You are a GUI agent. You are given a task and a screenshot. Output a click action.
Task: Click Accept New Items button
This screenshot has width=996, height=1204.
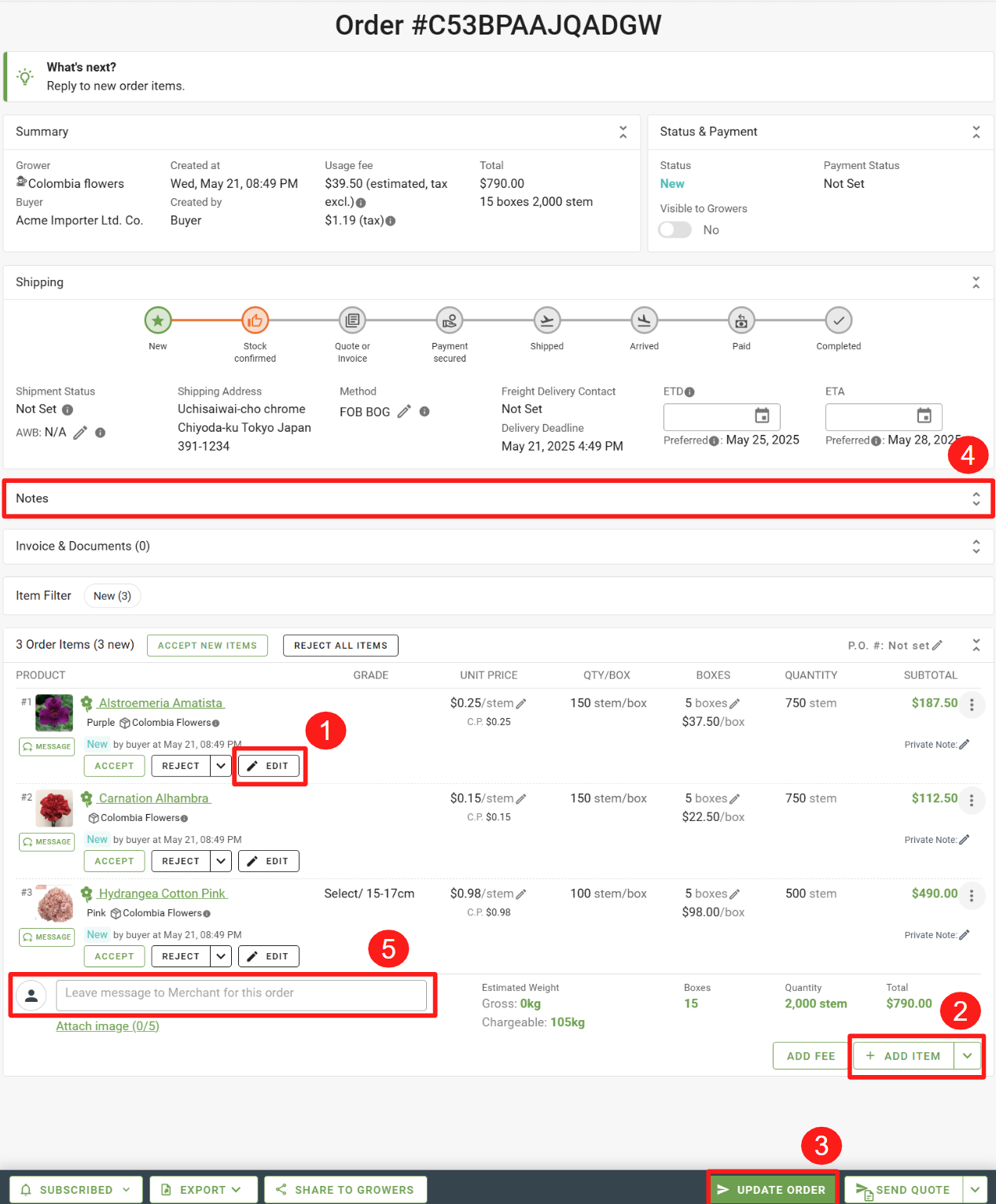tap(208, 646)
